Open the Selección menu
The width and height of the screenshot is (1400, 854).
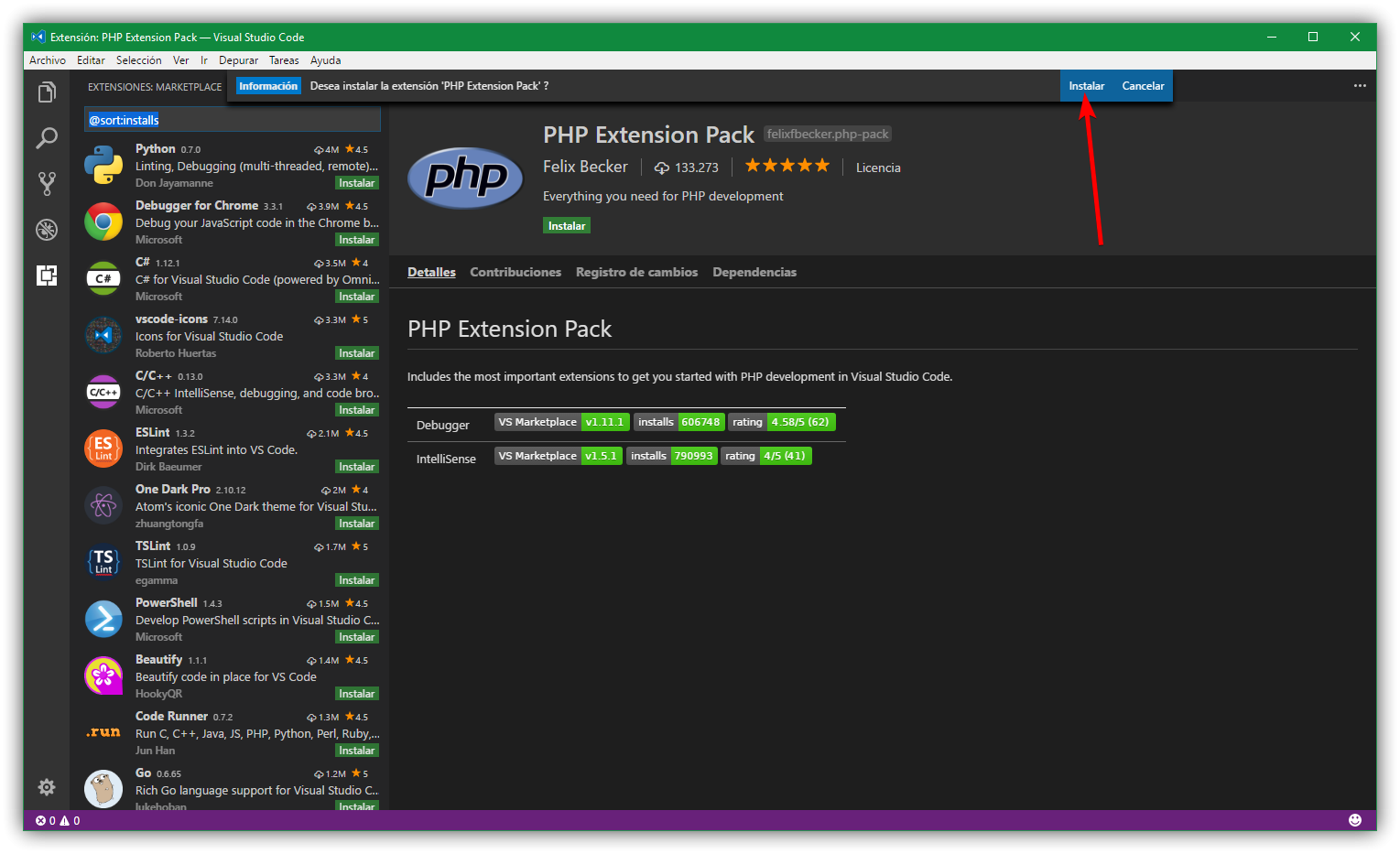point(139,60)
